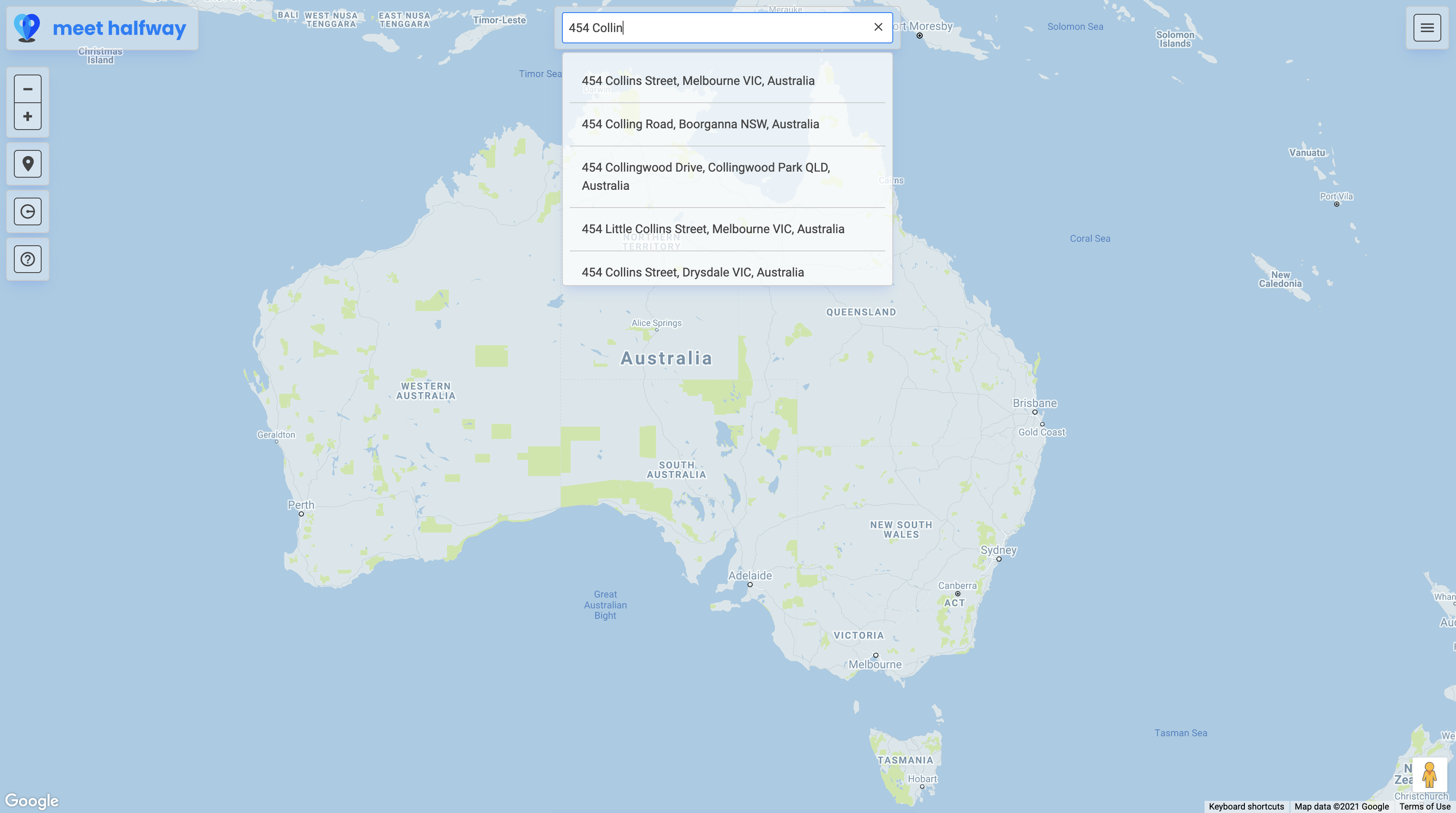The width and height of the screenshot is (1456, 813).
Task: Click the Perth city marker on the map
Action: click(x=301, y=514)
